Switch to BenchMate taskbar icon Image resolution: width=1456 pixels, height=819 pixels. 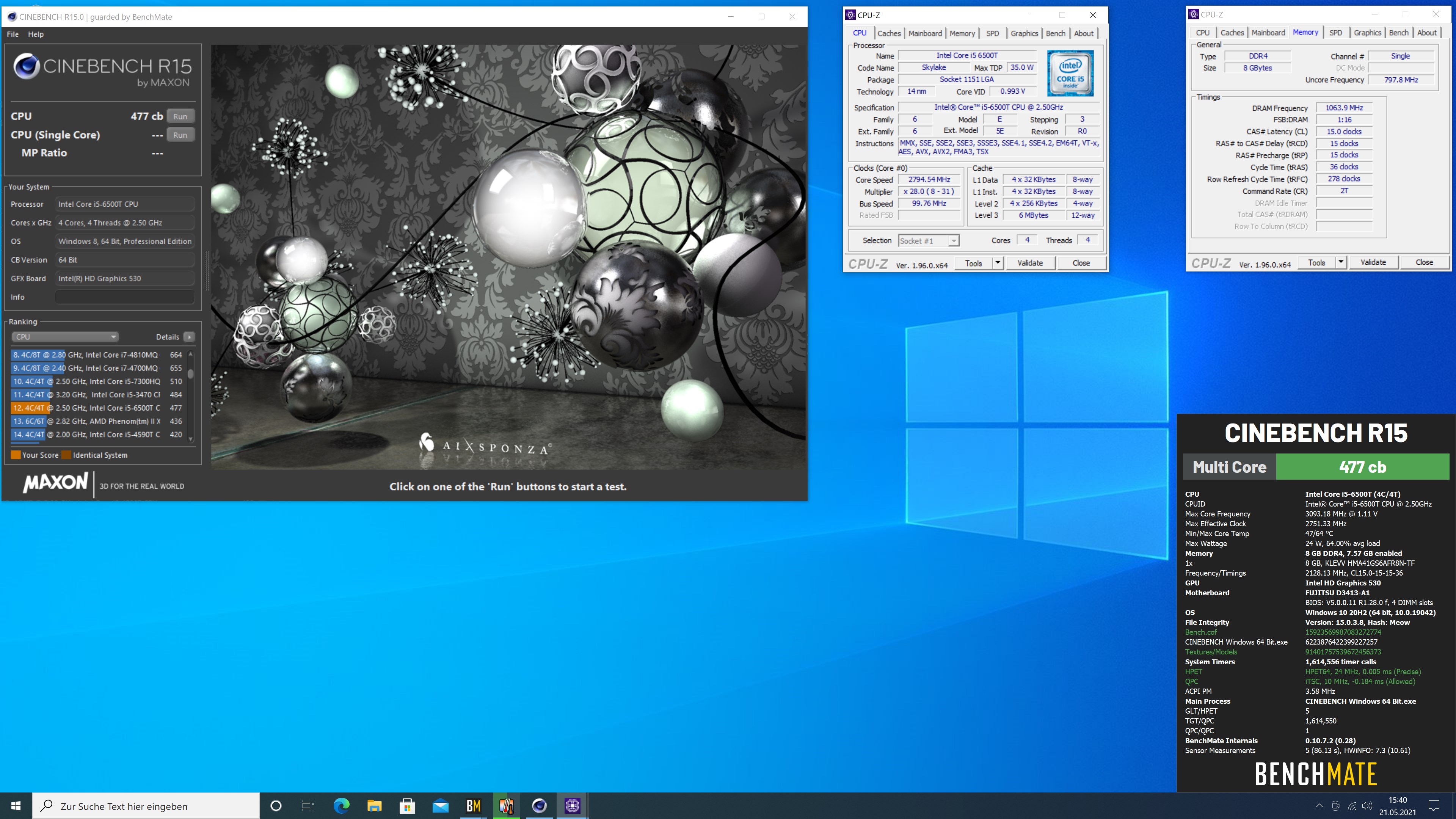[x=473, y=805]
